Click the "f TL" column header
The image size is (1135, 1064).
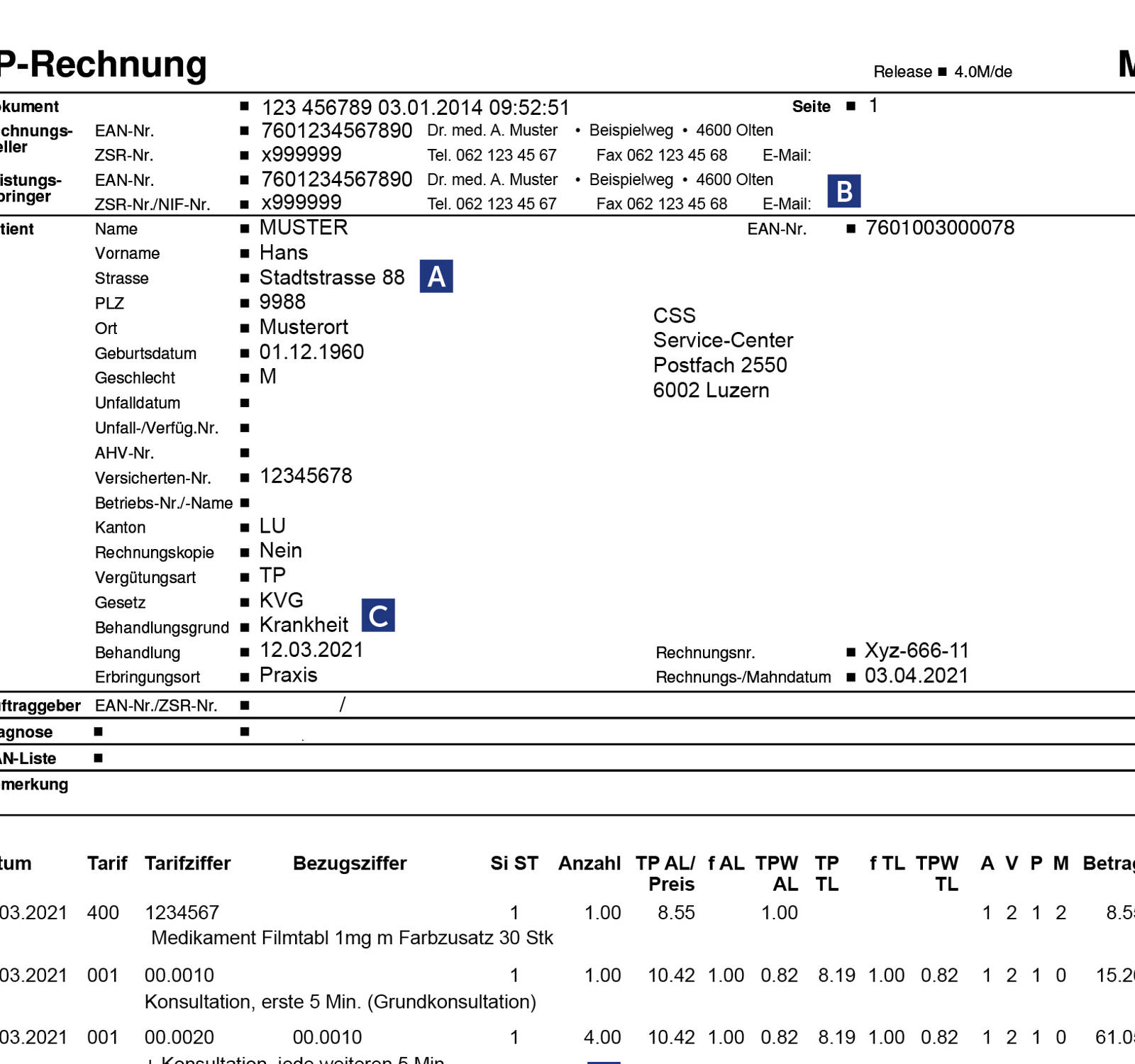(887, 863)
